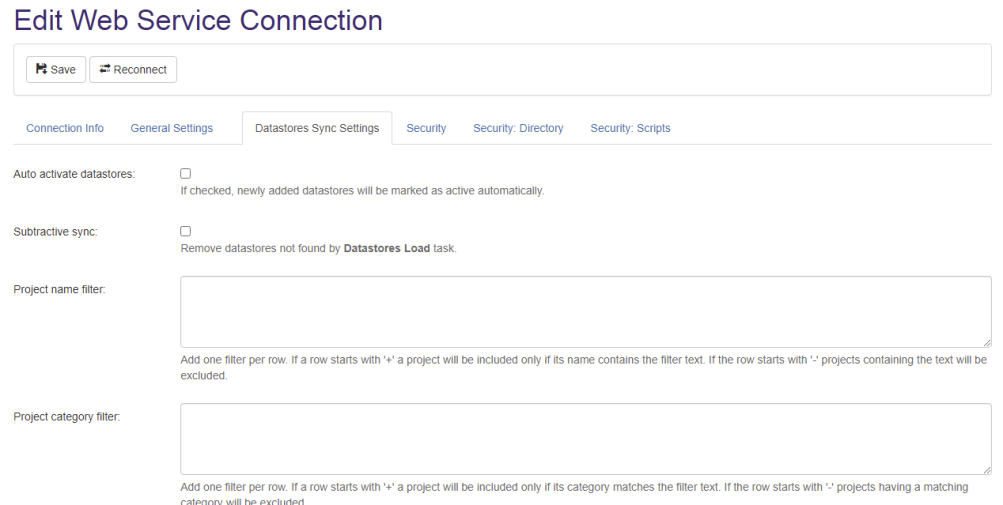Click the Project category filter resize handle
Screen dimensions: 1003x505
986,469
